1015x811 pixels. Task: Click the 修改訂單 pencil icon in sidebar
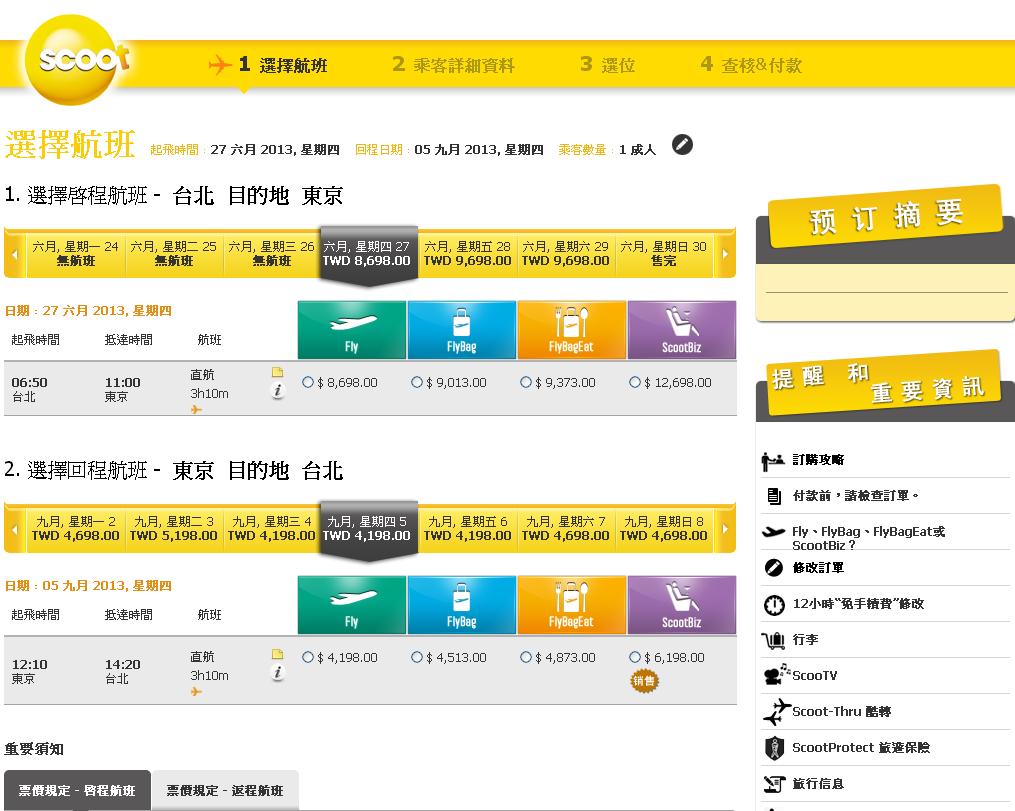point(774,568)
